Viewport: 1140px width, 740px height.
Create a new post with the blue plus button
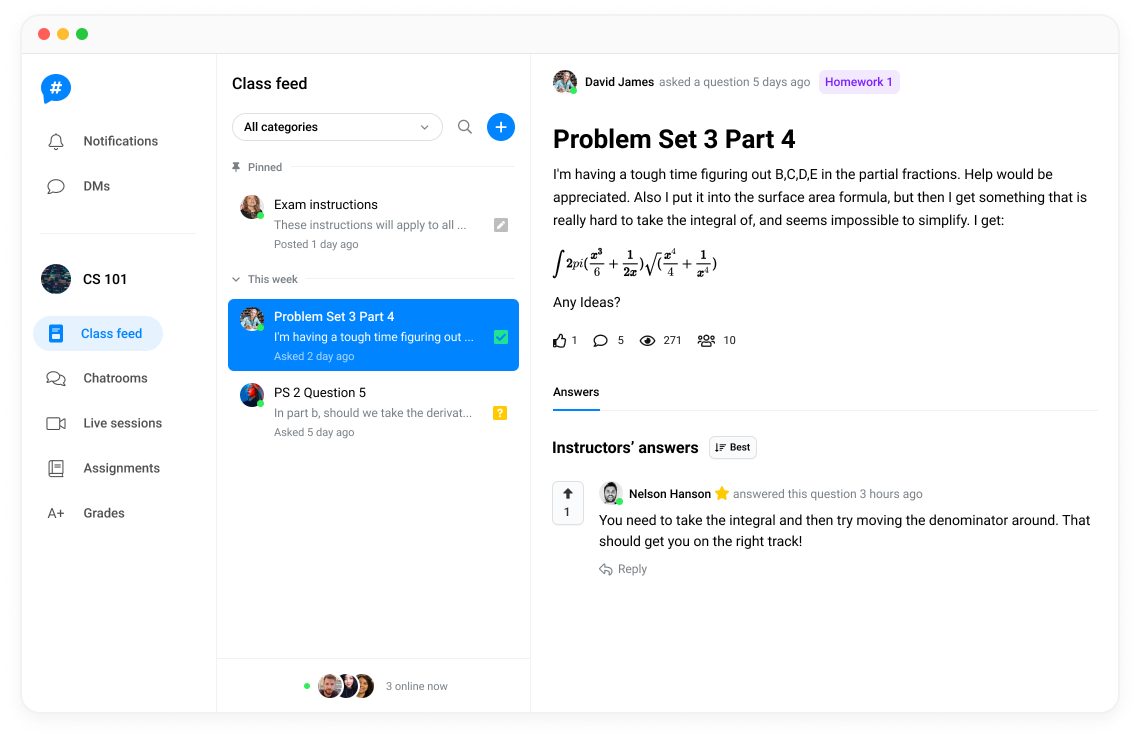point(500,127)
